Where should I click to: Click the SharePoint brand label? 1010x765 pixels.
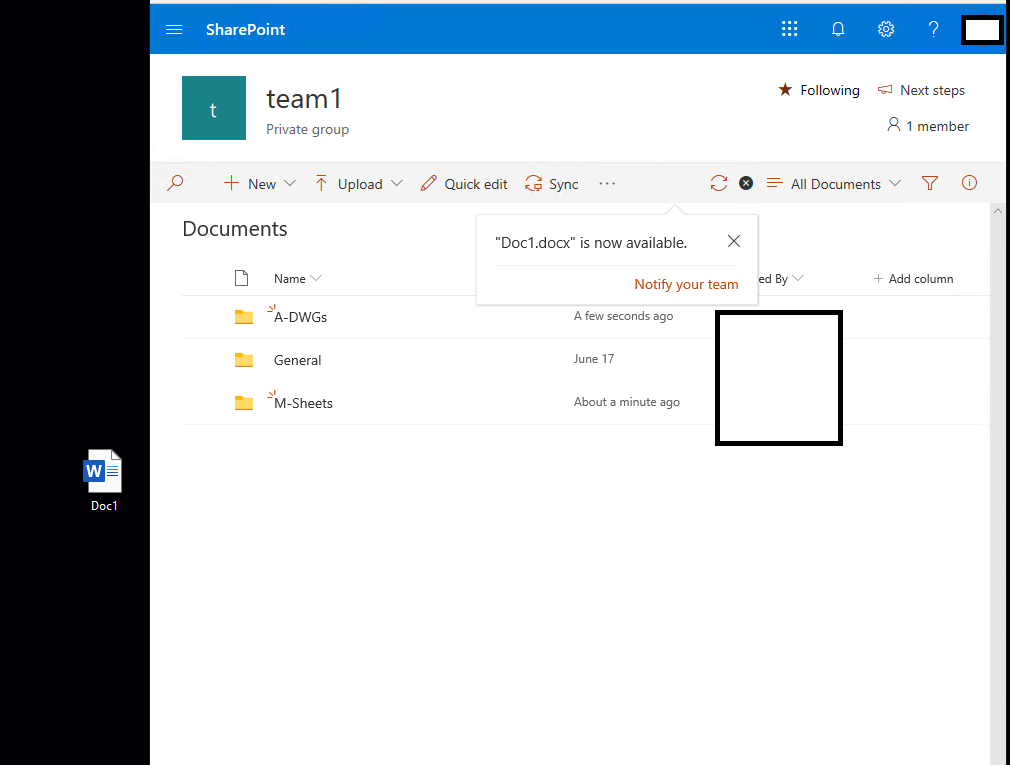click(x=245, y=30)
